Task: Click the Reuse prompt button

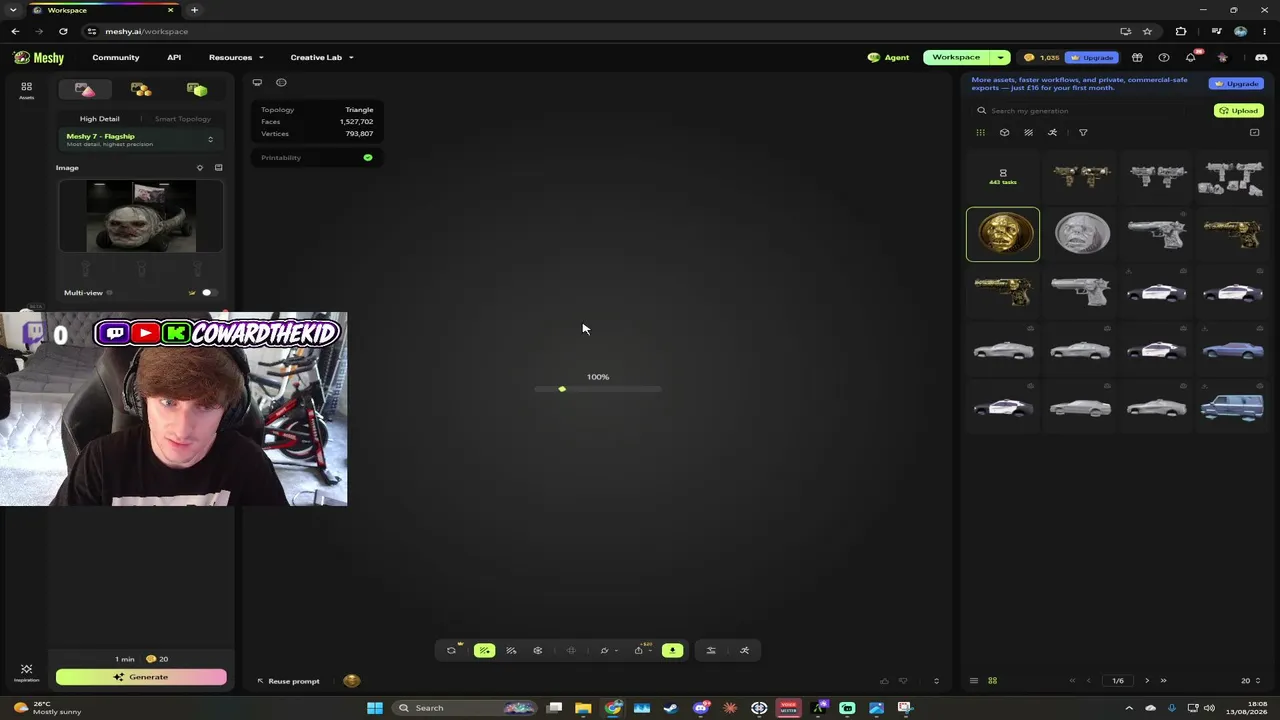Action: [x=288, y=682]
